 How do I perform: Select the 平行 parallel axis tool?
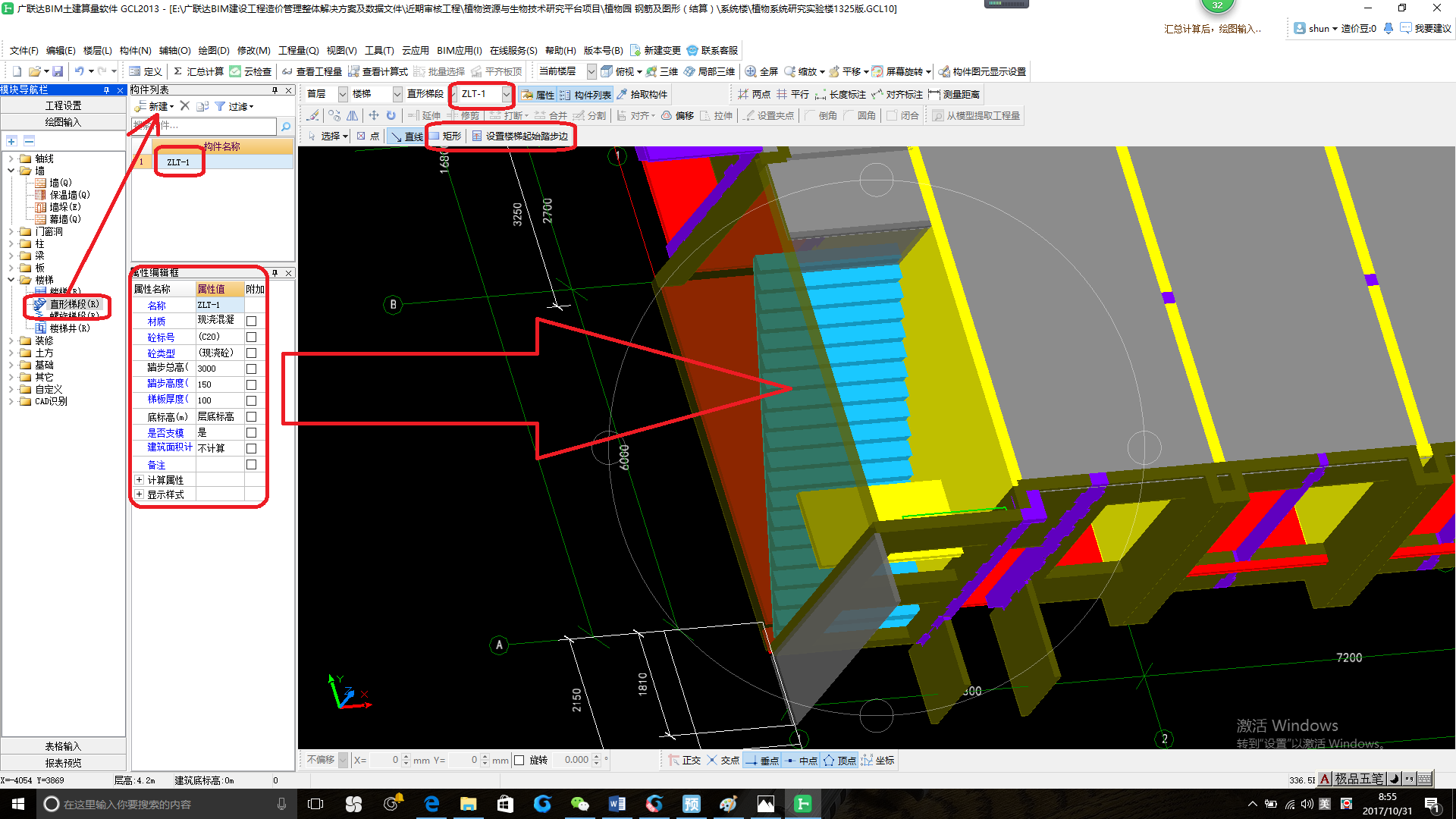point(792,95)
